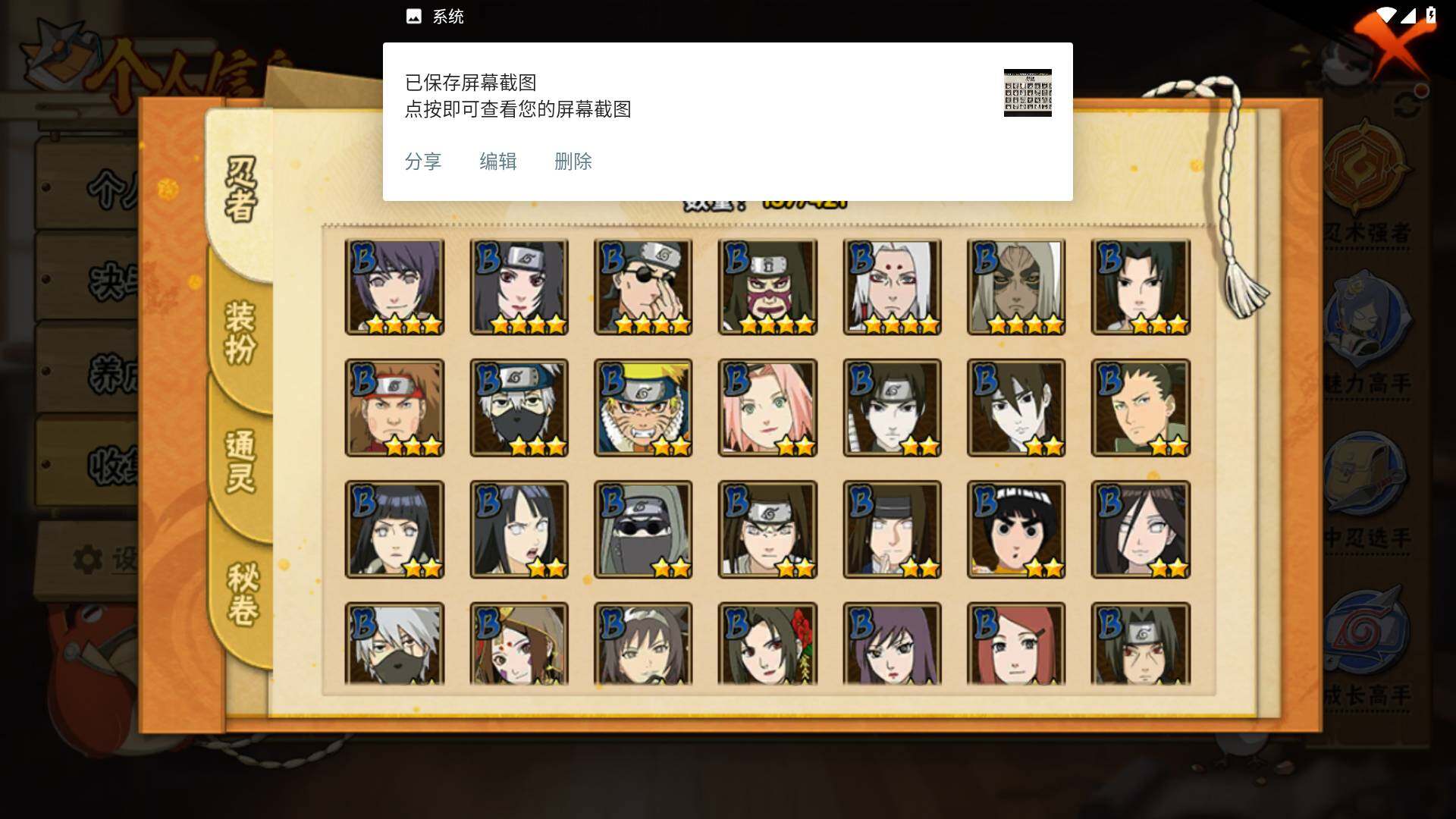Open the hooded Shino ninja portrait
The image size is (1456, 819).
643,529
